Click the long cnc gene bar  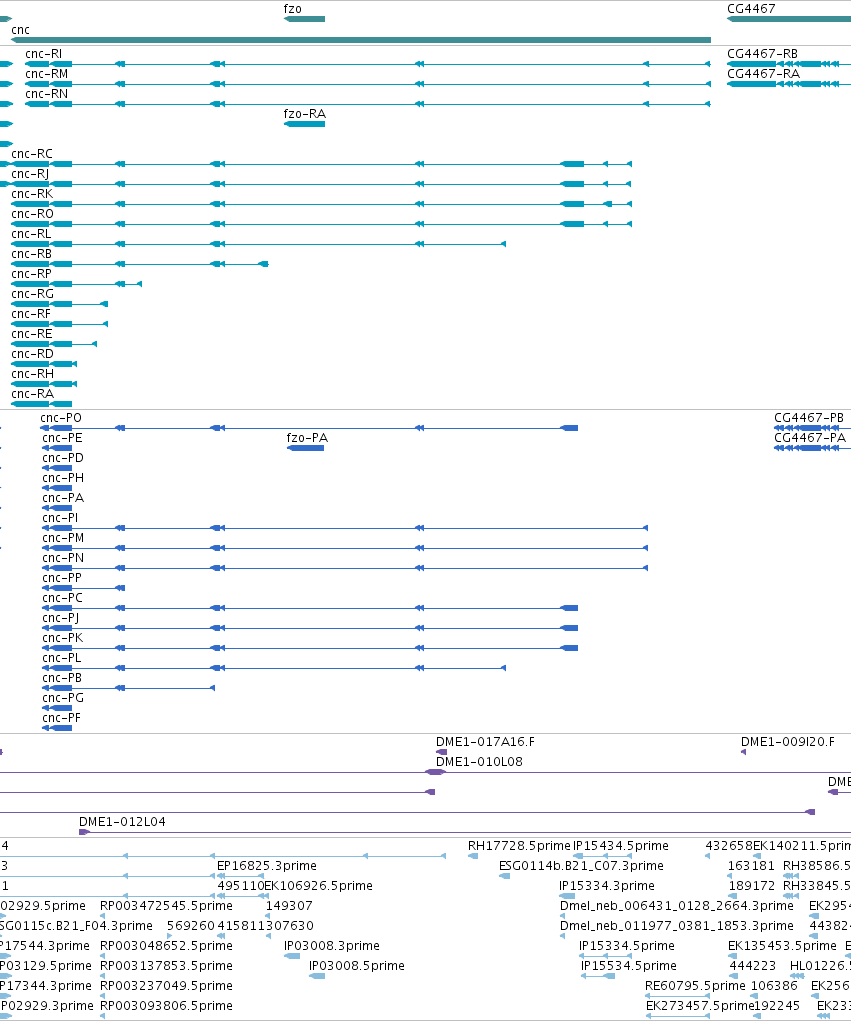pos(361,40)
